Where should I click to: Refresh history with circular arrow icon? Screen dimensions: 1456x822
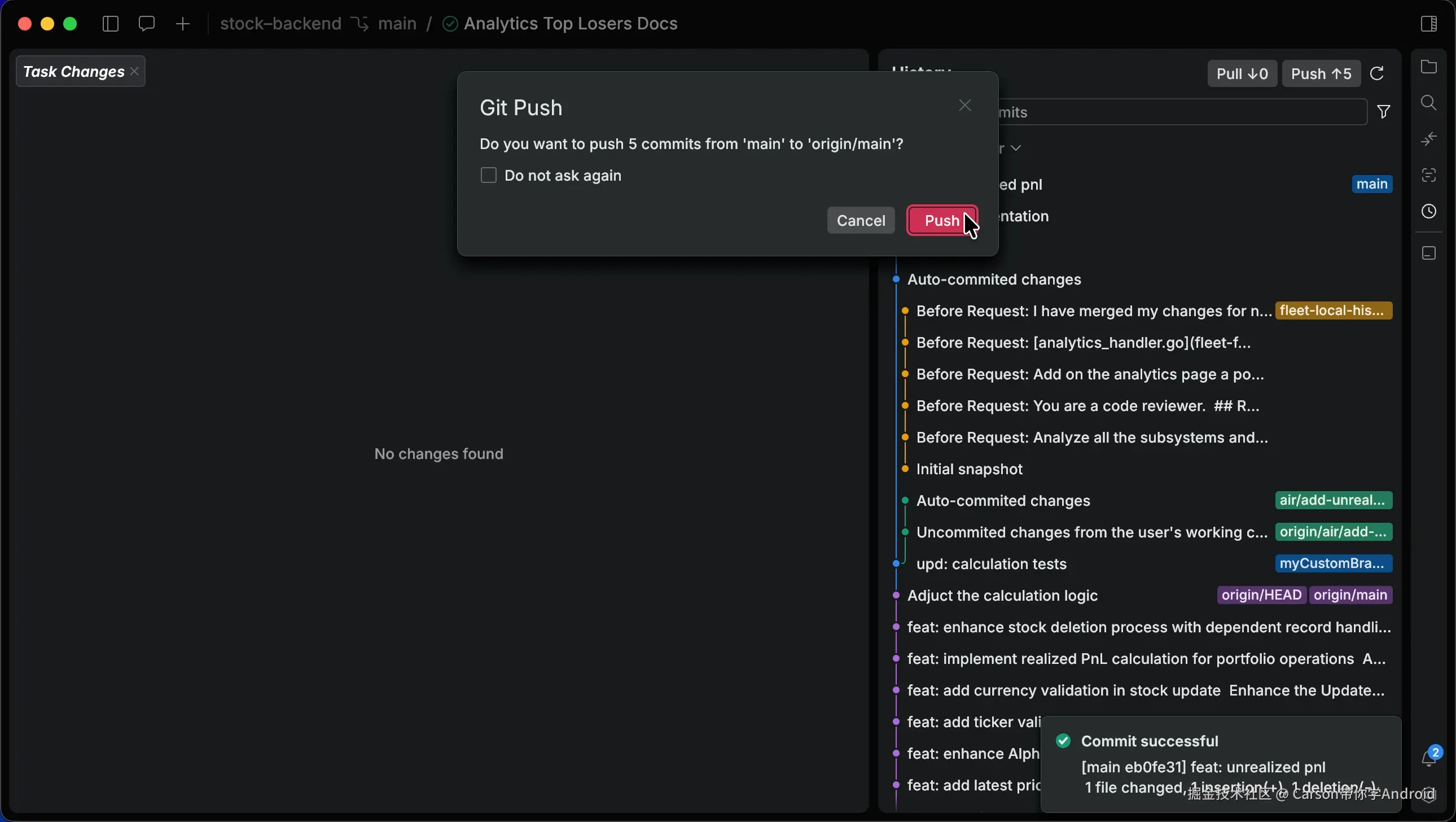click(1377, 73)
